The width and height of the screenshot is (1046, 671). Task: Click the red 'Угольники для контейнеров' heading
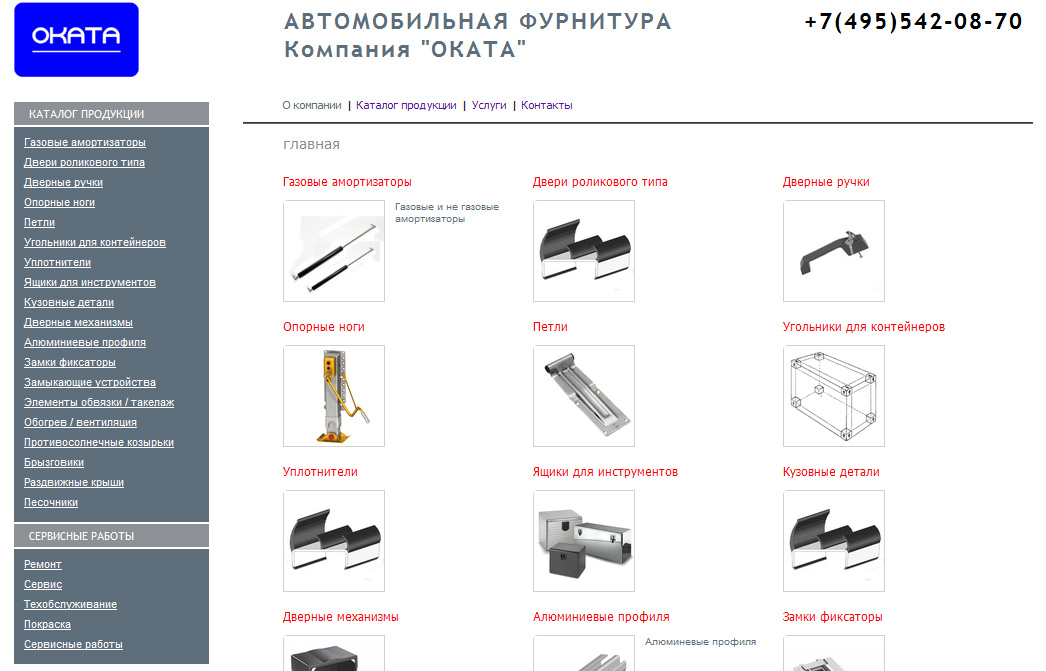[x=864, y=327]
